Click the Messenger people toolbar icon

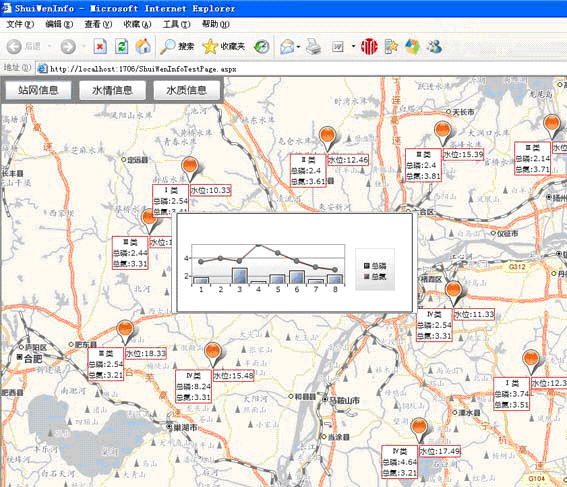pyautogui.click(x=434, y=47)
